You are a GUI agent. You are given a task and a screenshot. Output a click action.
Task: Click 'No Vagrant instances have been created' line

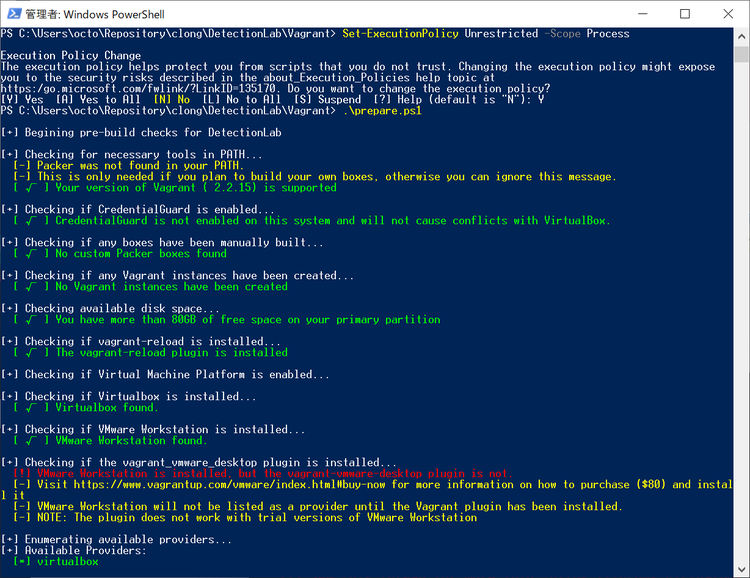coord(150,287)
